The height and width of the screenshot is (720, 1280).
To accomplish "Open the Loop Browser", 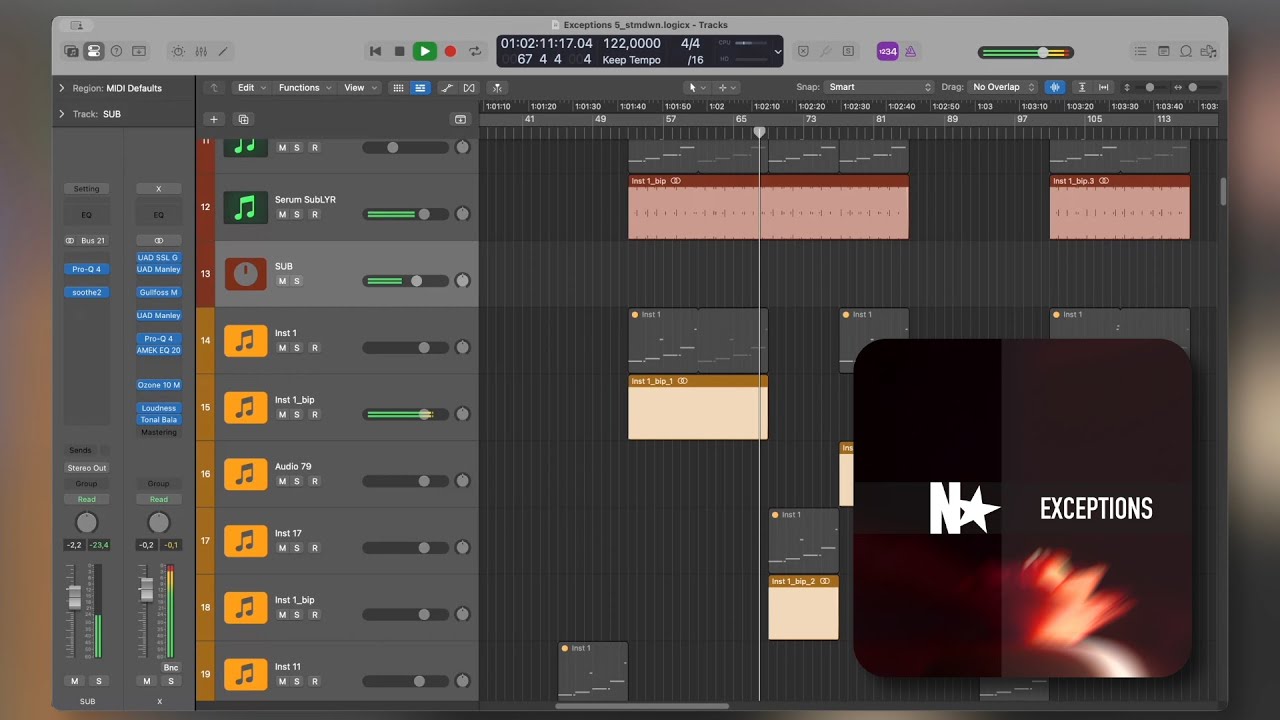I will [x=1187, y=51].
